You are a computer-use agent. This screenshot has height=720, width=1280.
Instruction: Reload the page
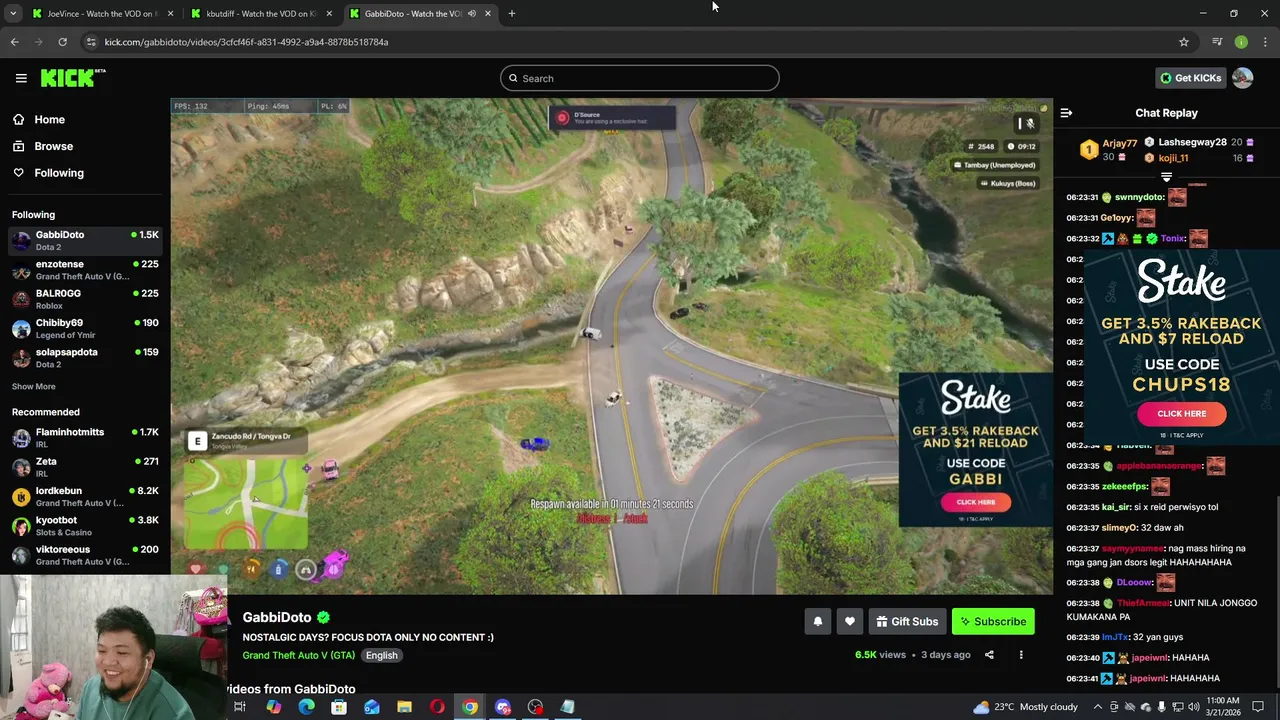62,42
